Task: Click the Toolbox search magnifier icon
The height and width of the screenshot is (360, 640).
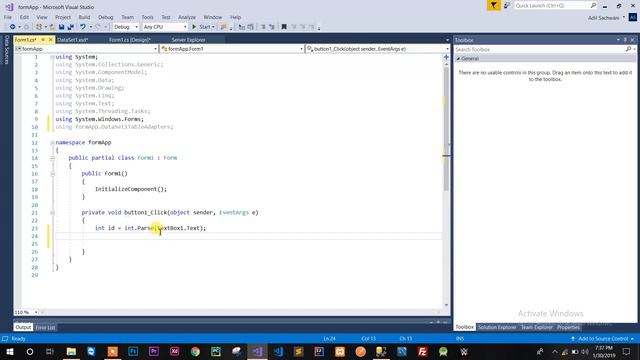Action: pos(628,49)
